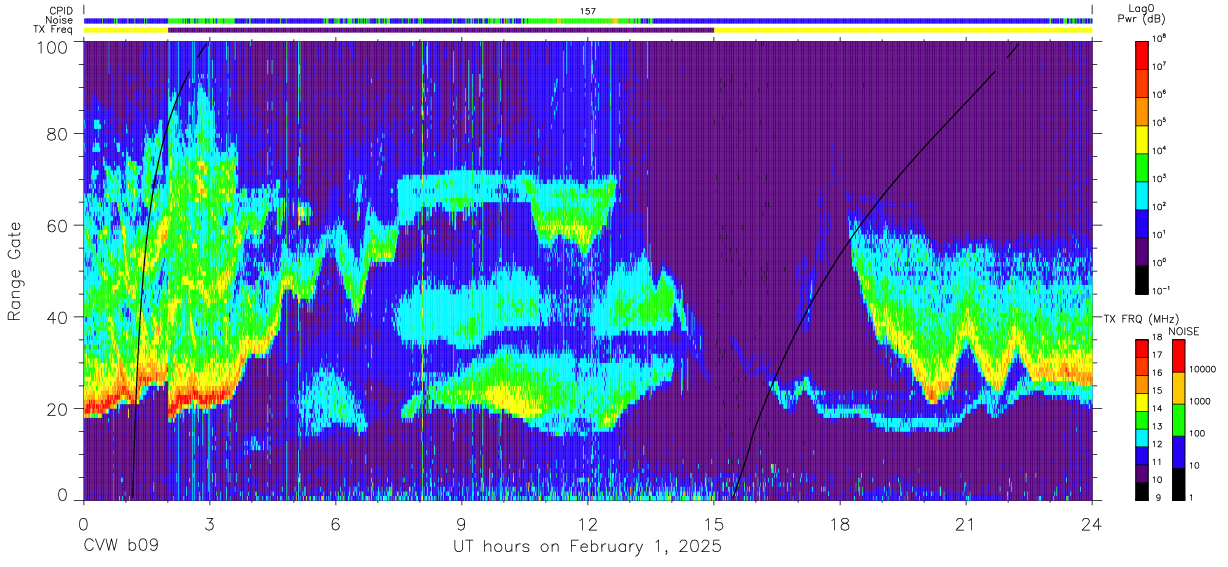
Task: Click the CPID value 157
Action: click(588, 10)
